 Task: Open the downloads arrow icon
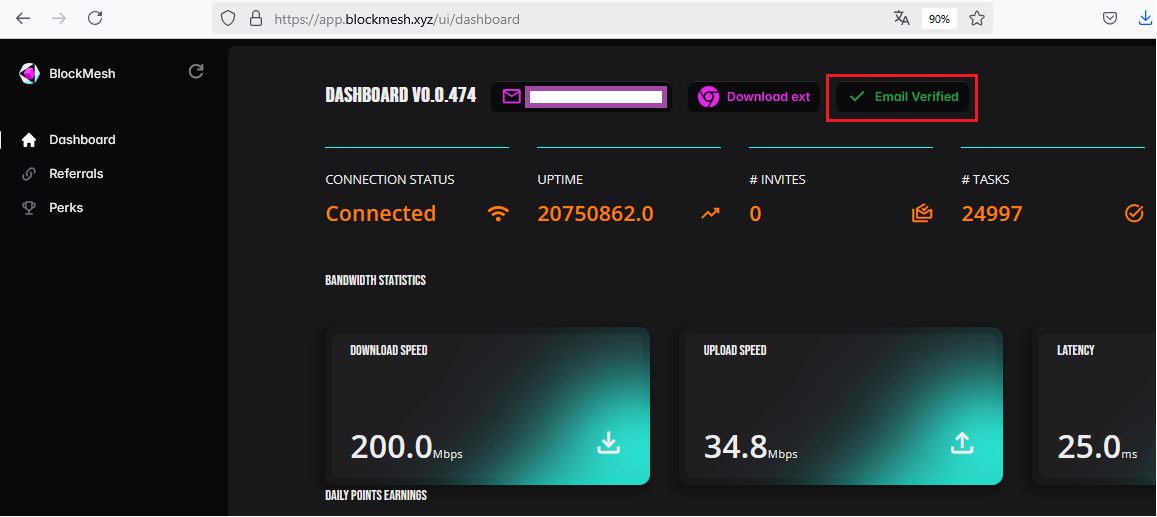[1147, 19]
